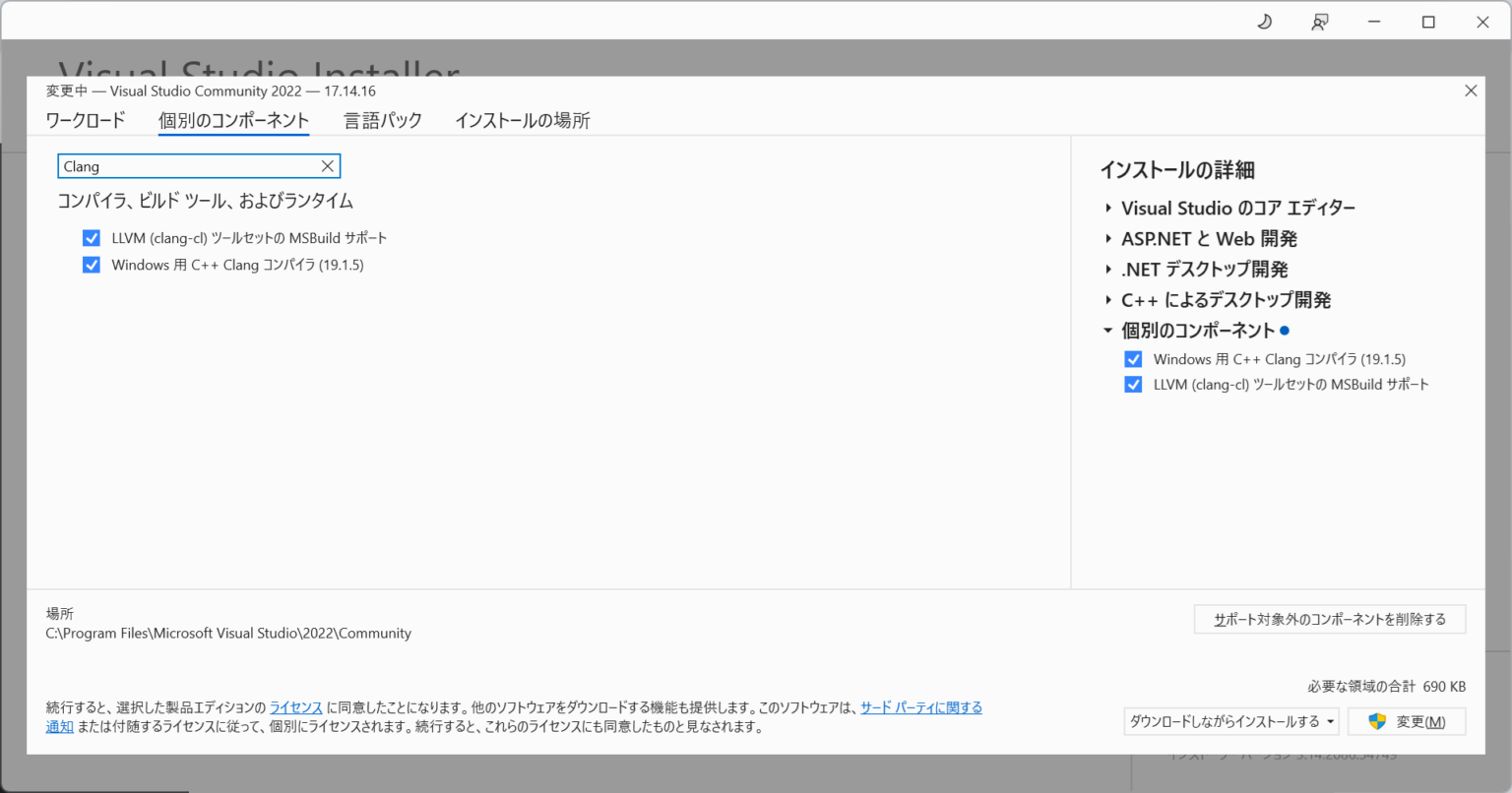Expand C++ によるデスクトップ開発 section

pos(1108,300)
